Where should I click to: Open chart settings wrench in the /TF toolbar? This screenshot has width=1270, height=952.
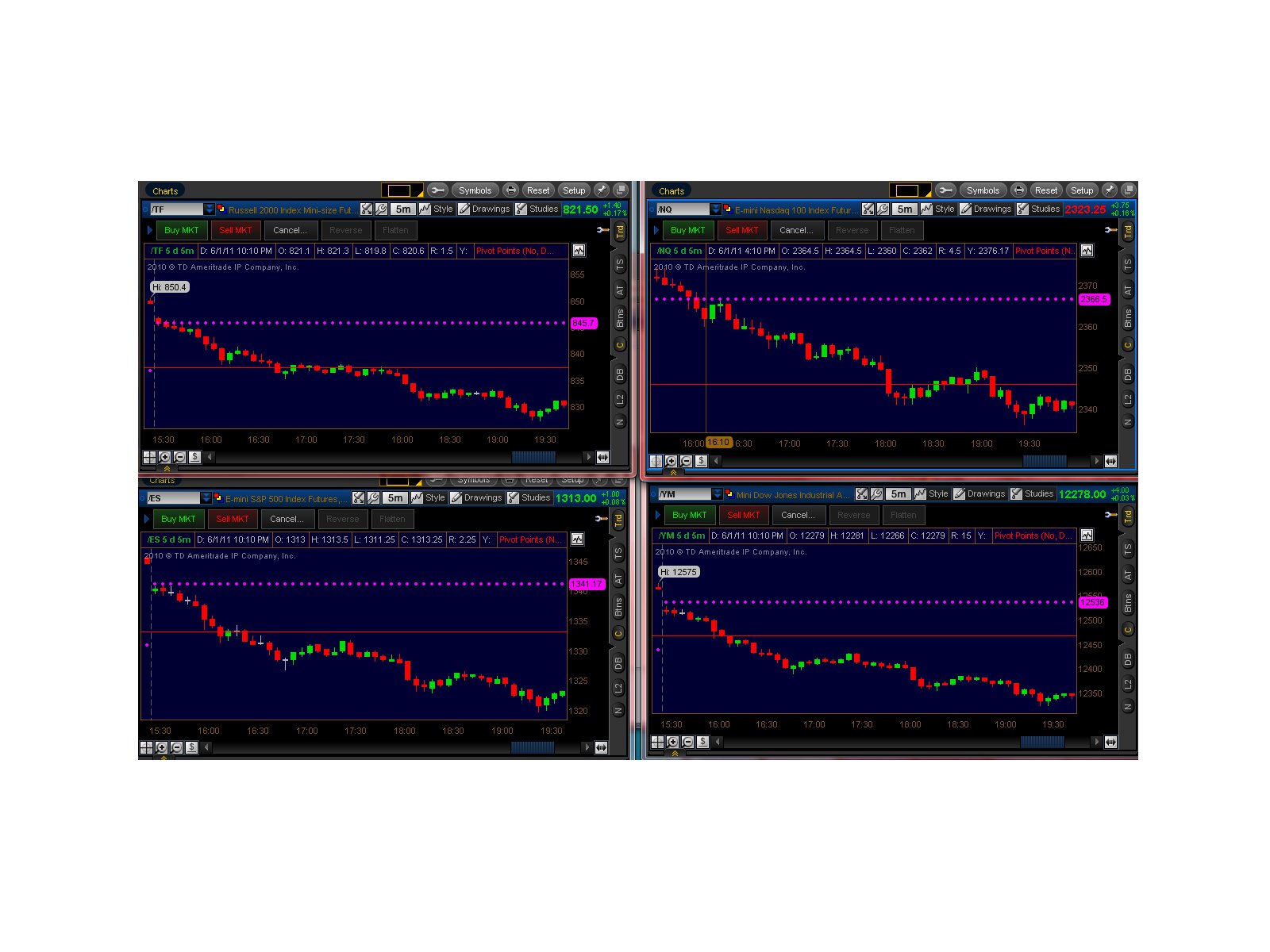click(x=381, y=209)
